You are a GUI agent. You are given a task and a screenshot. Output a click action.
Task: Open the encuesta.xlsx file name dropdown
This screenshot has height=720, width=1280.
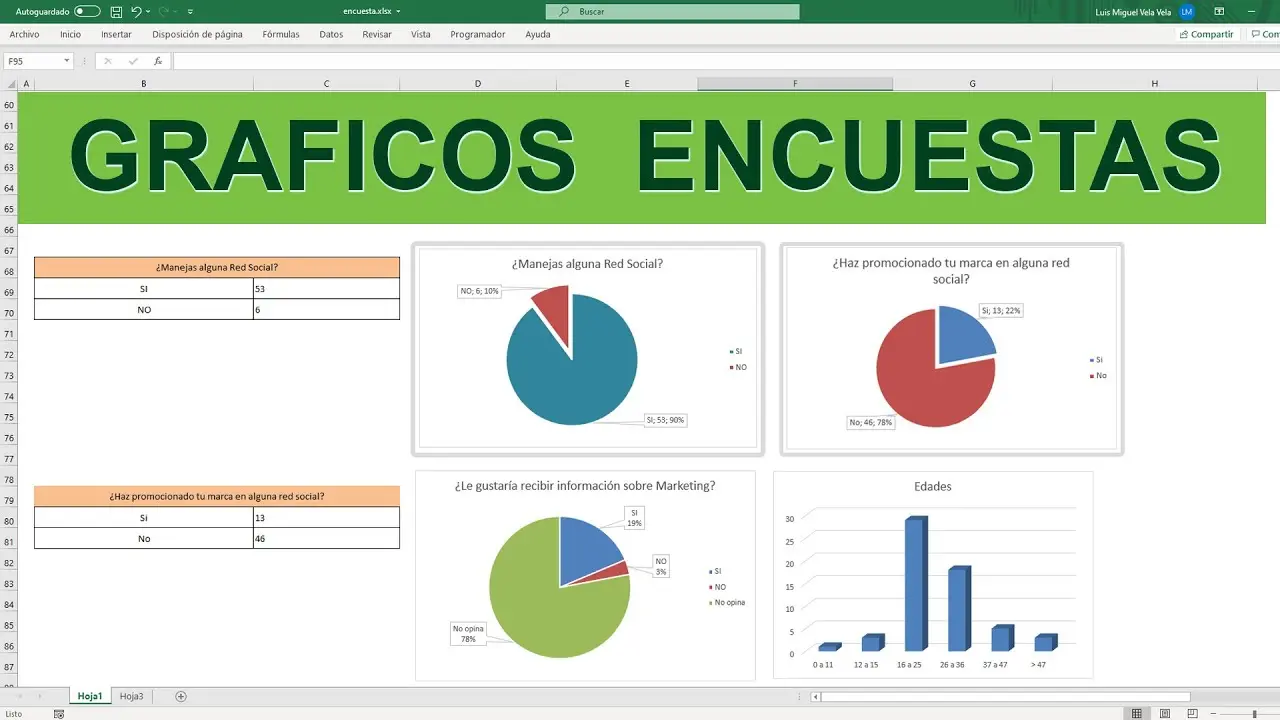coord(398,12)
